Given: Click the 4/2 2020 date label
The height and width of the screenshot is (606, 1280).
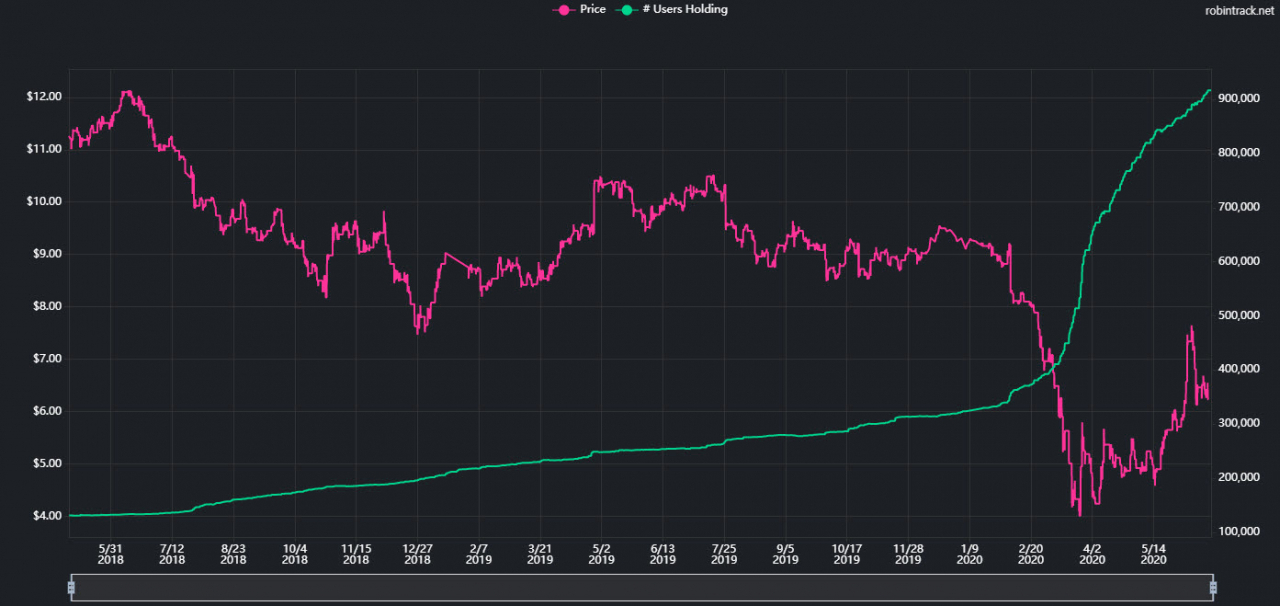Looking at the screenshot, I should click(x=1092, y=554).
